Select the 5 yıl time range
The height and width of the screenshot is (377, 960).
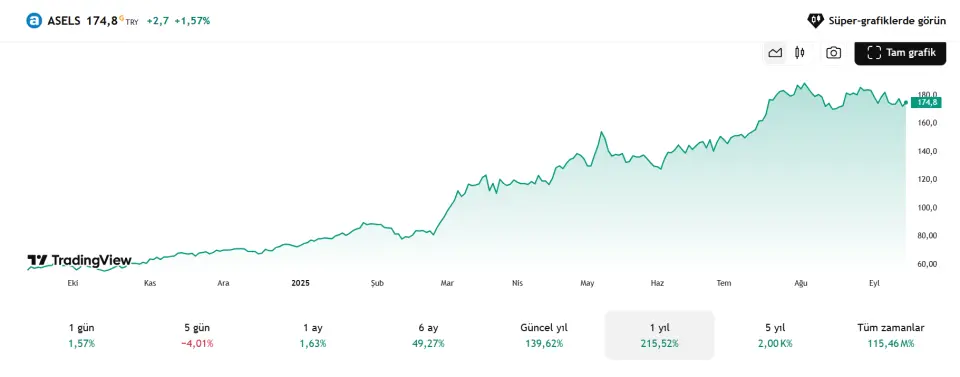pyautogui.click(x=774, y=335)
